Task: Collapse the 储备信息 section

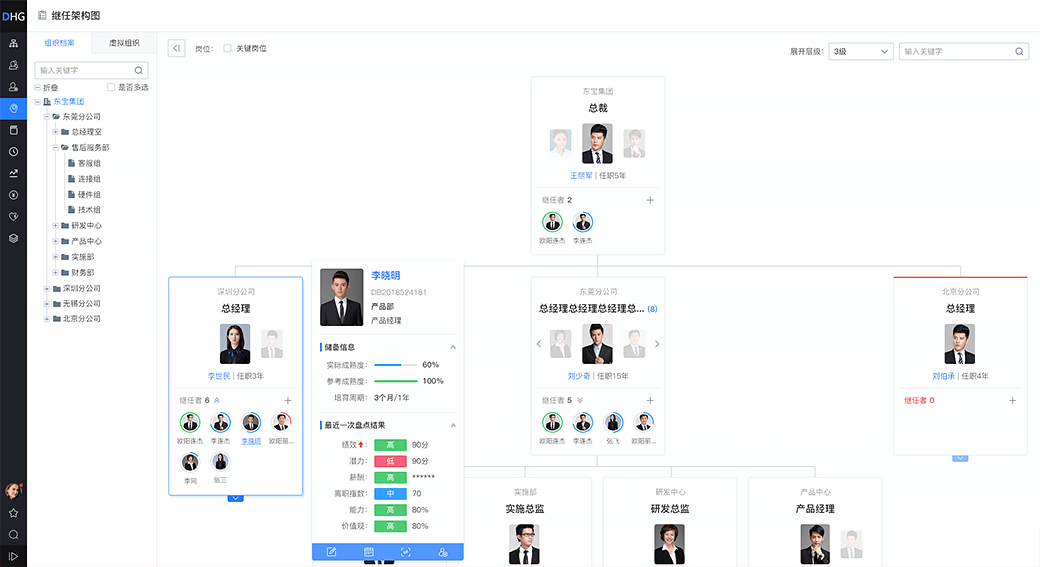Action: click(452, 347)
